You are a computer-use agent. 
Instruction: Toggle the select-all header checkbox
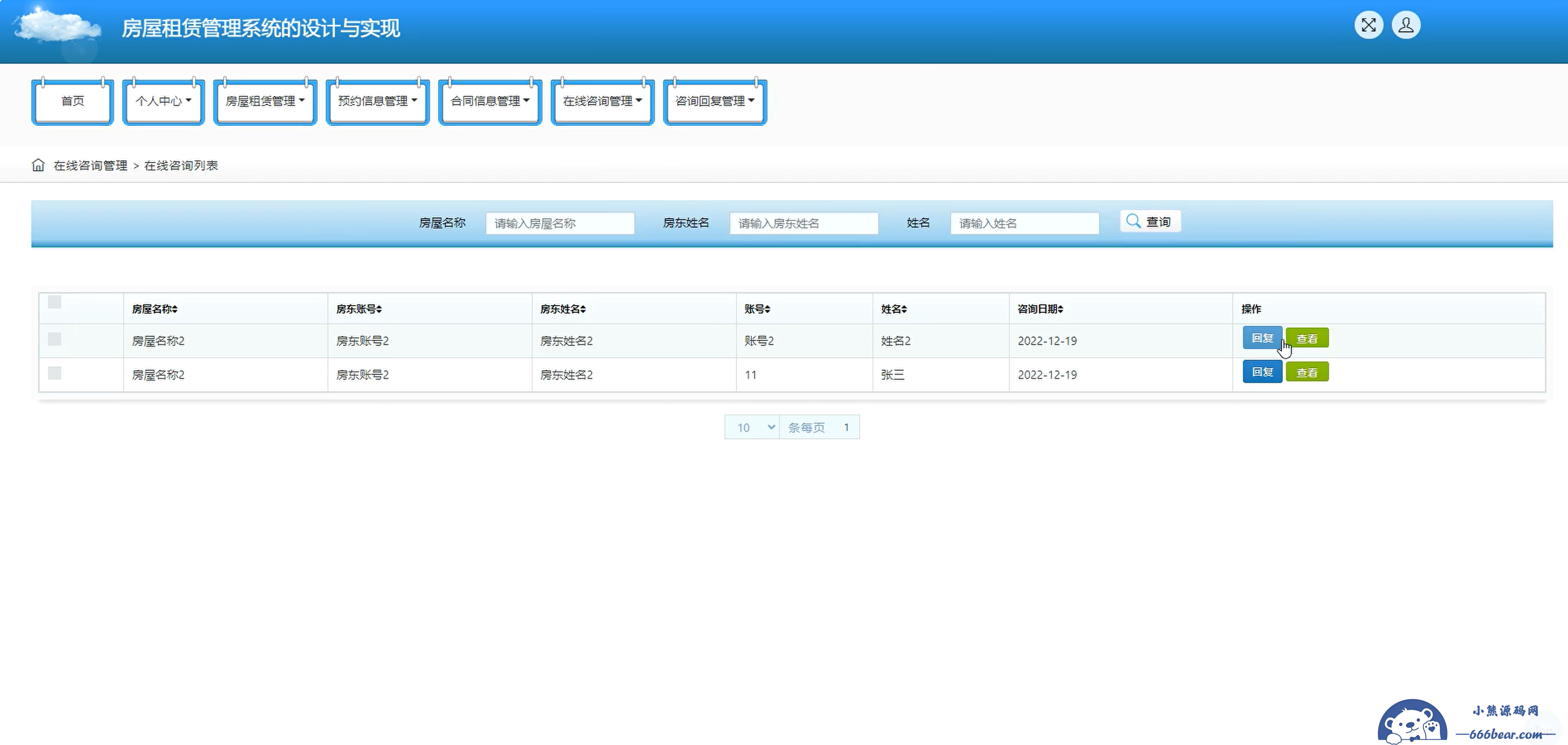click(55, 302)
